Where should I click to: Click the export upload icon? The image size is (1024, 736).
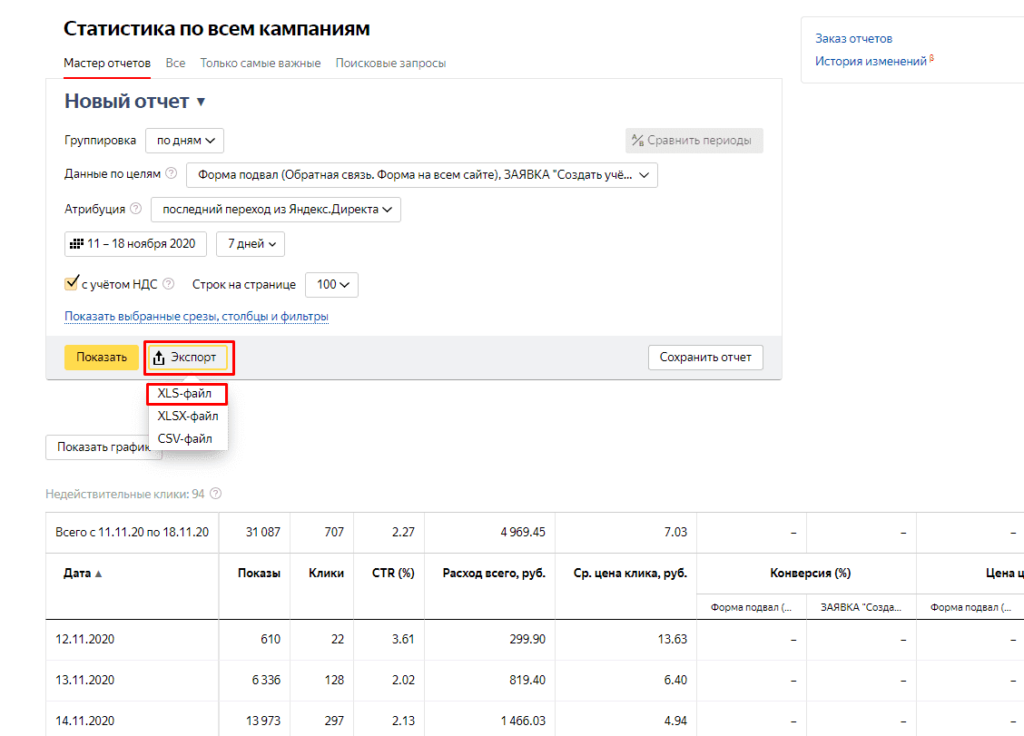pyautogui.click(x=159, y=357)
